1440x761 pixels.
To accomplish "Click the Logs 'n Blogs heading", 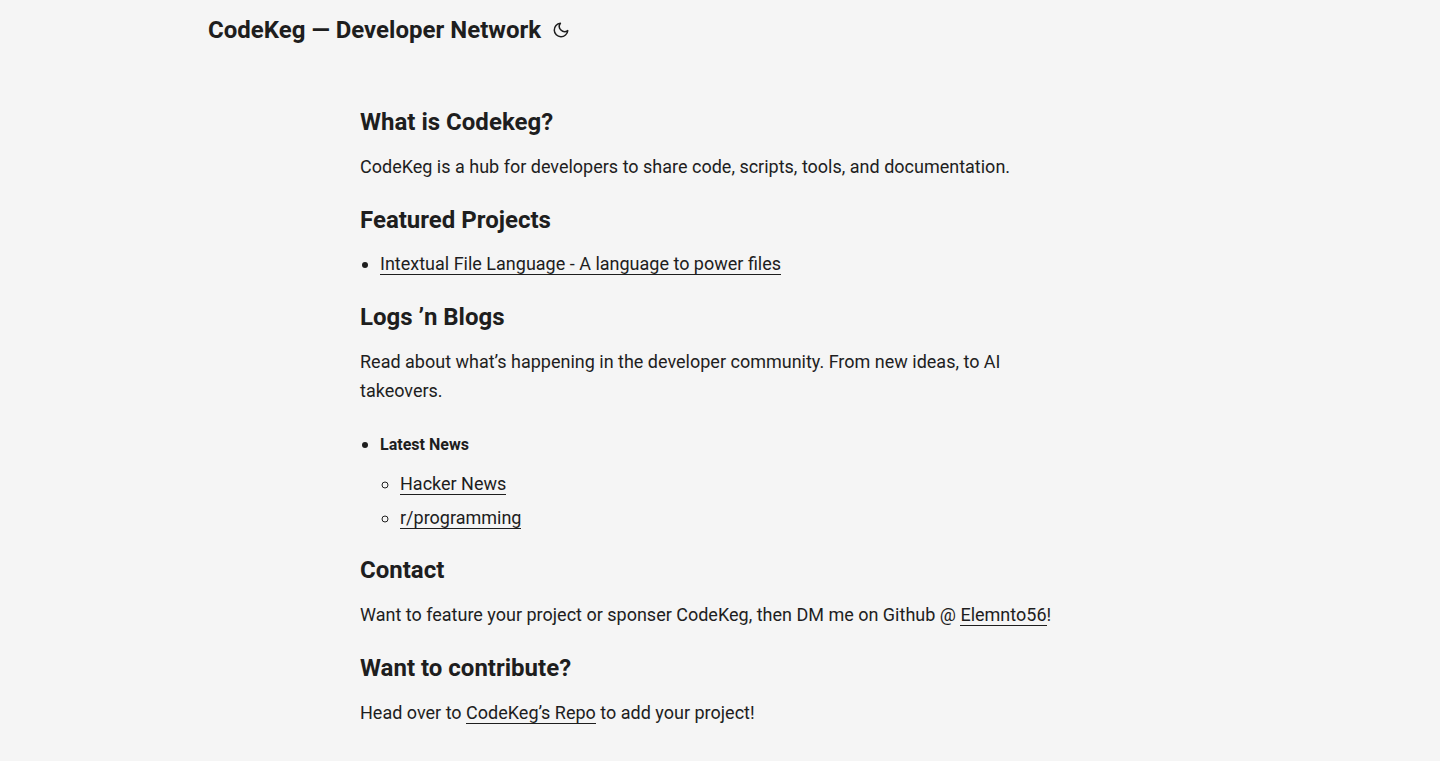I will (x=432, y=317).
